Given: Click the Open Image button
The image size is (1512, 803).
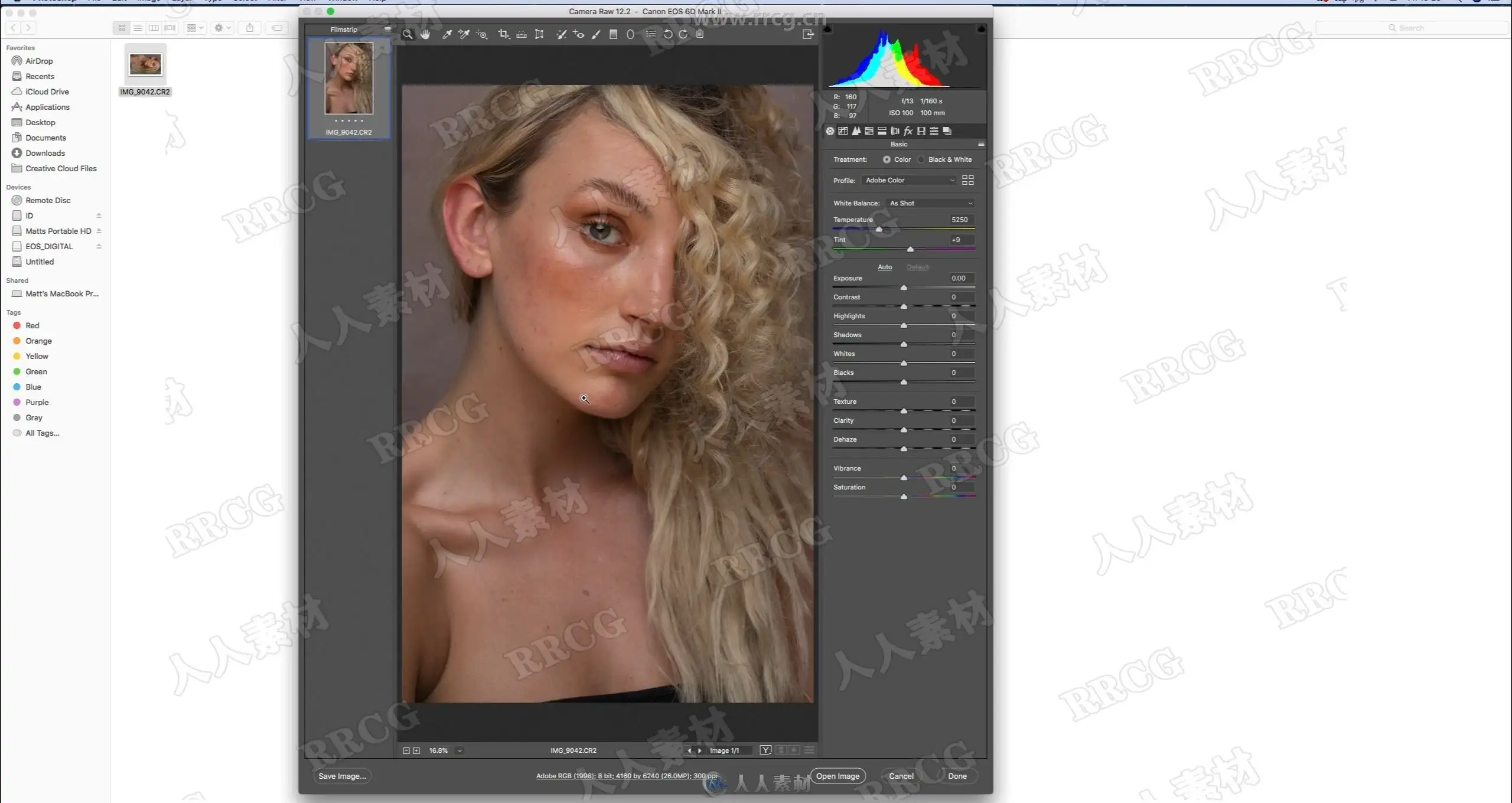Looking at the screenshot, I should [x=838, y=776].
